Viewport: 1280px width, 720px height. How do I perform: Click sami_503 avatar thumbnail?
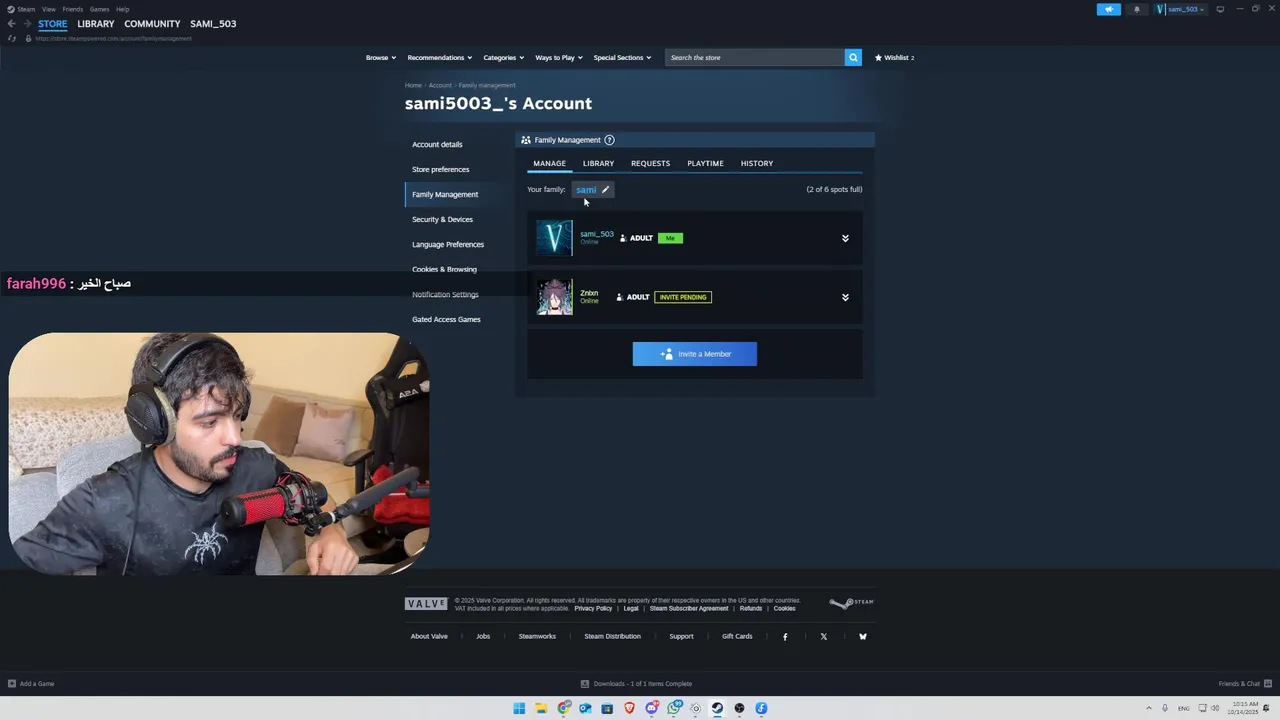pos(554,238)
